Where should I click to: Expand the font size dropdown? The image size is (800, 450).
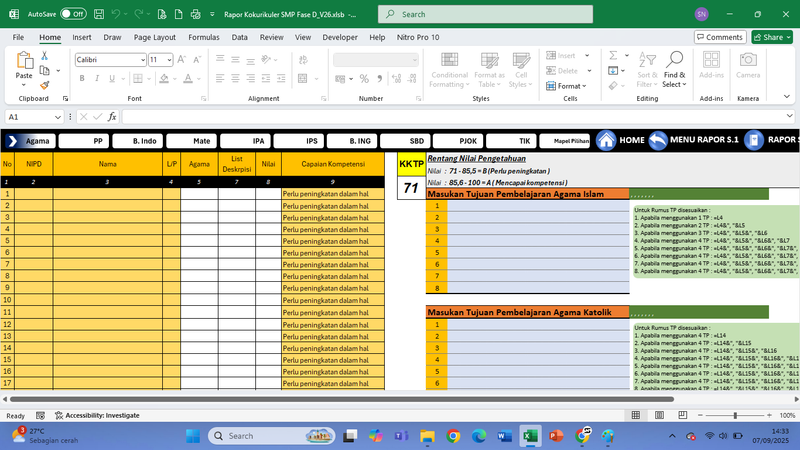tap(168, 60)
